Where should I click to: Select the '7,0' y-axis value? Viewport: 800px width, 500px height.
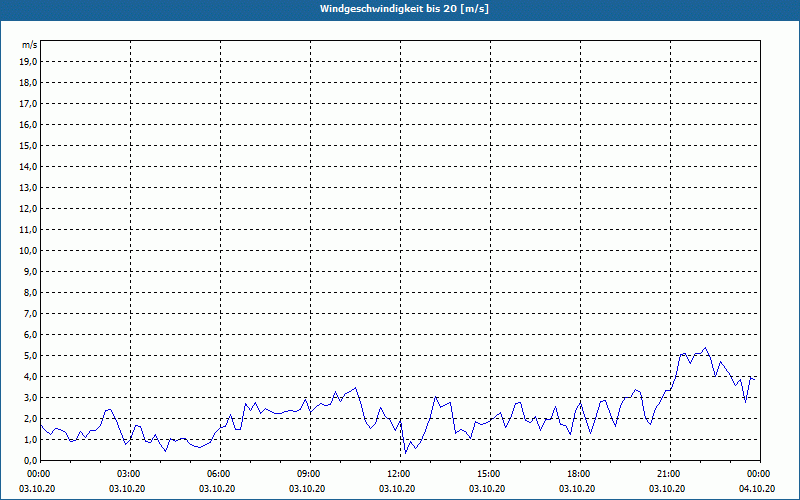30,313
